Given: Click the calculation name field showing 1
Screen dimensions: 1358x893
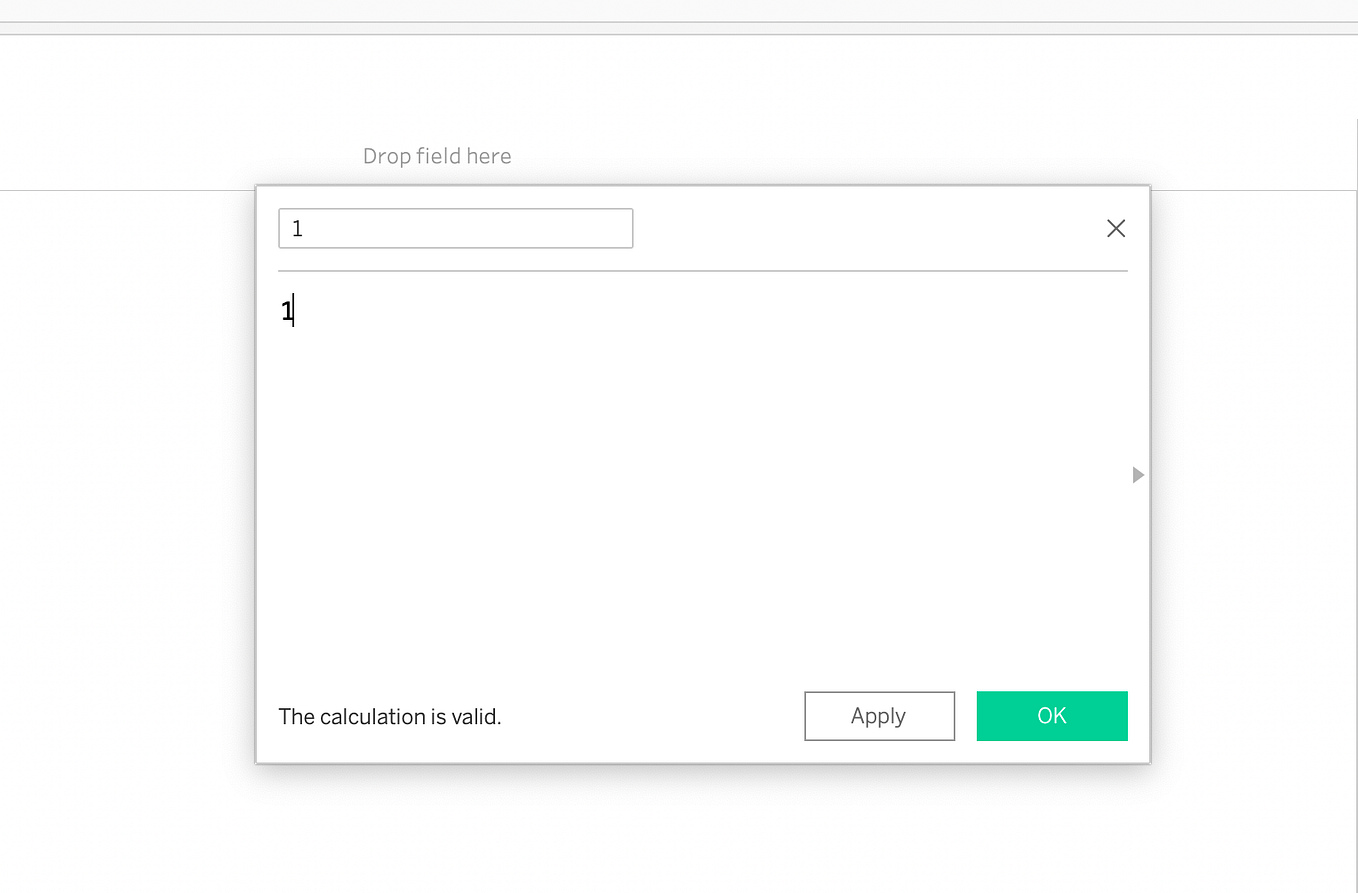Looking at the screenshot, I should pos(455,228).
